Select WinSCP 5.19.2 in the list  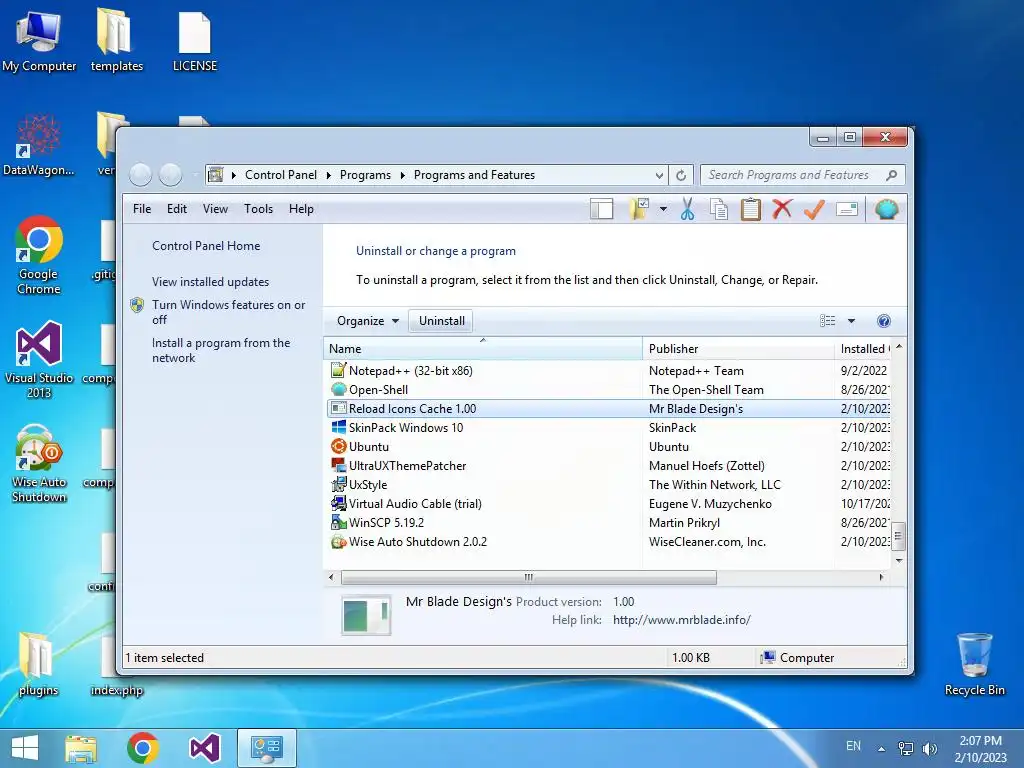[607, 522]
